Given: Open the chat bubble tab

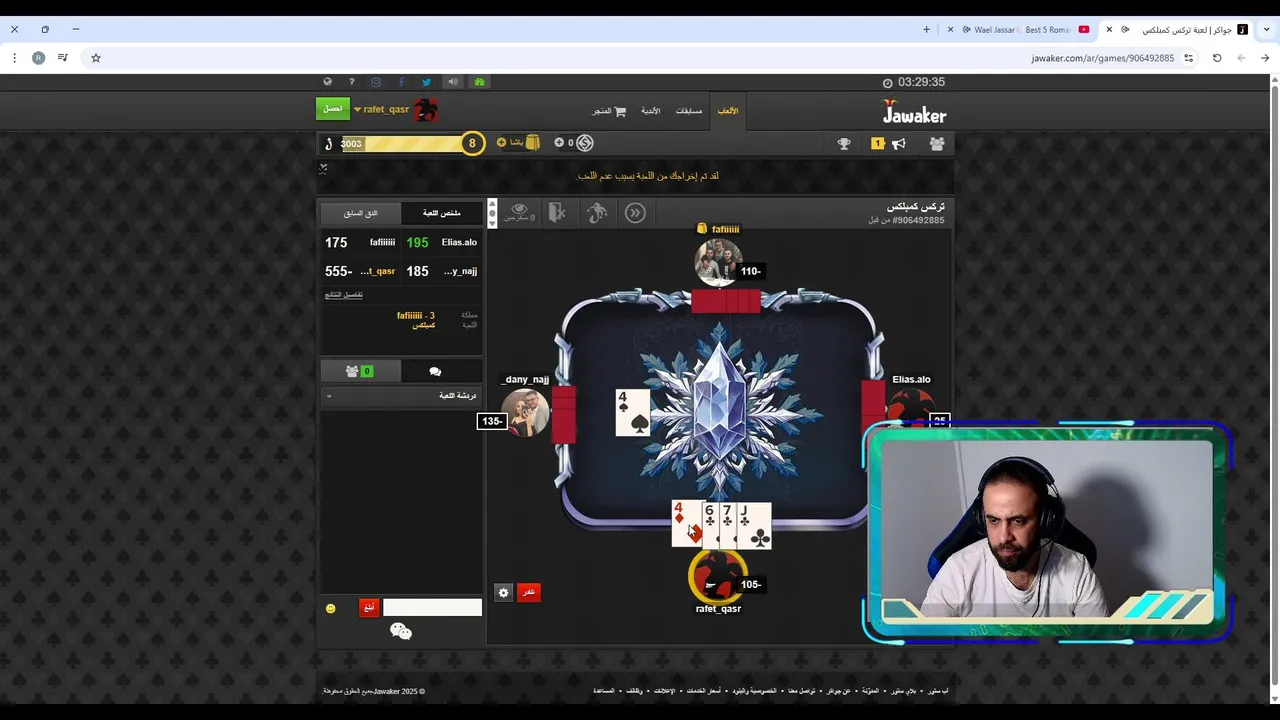Looking at the screenshot, I should point(435,371).
